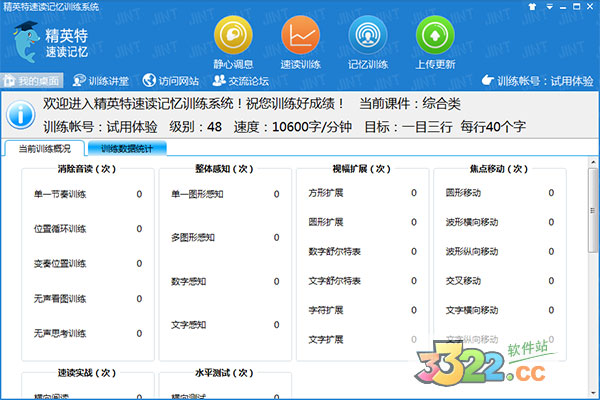Click the blue info icon

point(21,114)
